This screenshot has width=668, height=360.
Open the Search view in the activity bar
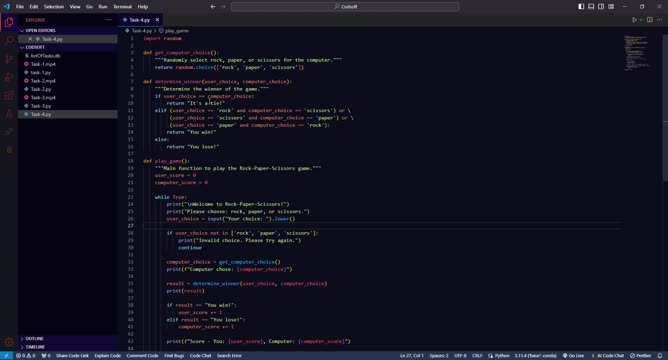pos(9,40)
